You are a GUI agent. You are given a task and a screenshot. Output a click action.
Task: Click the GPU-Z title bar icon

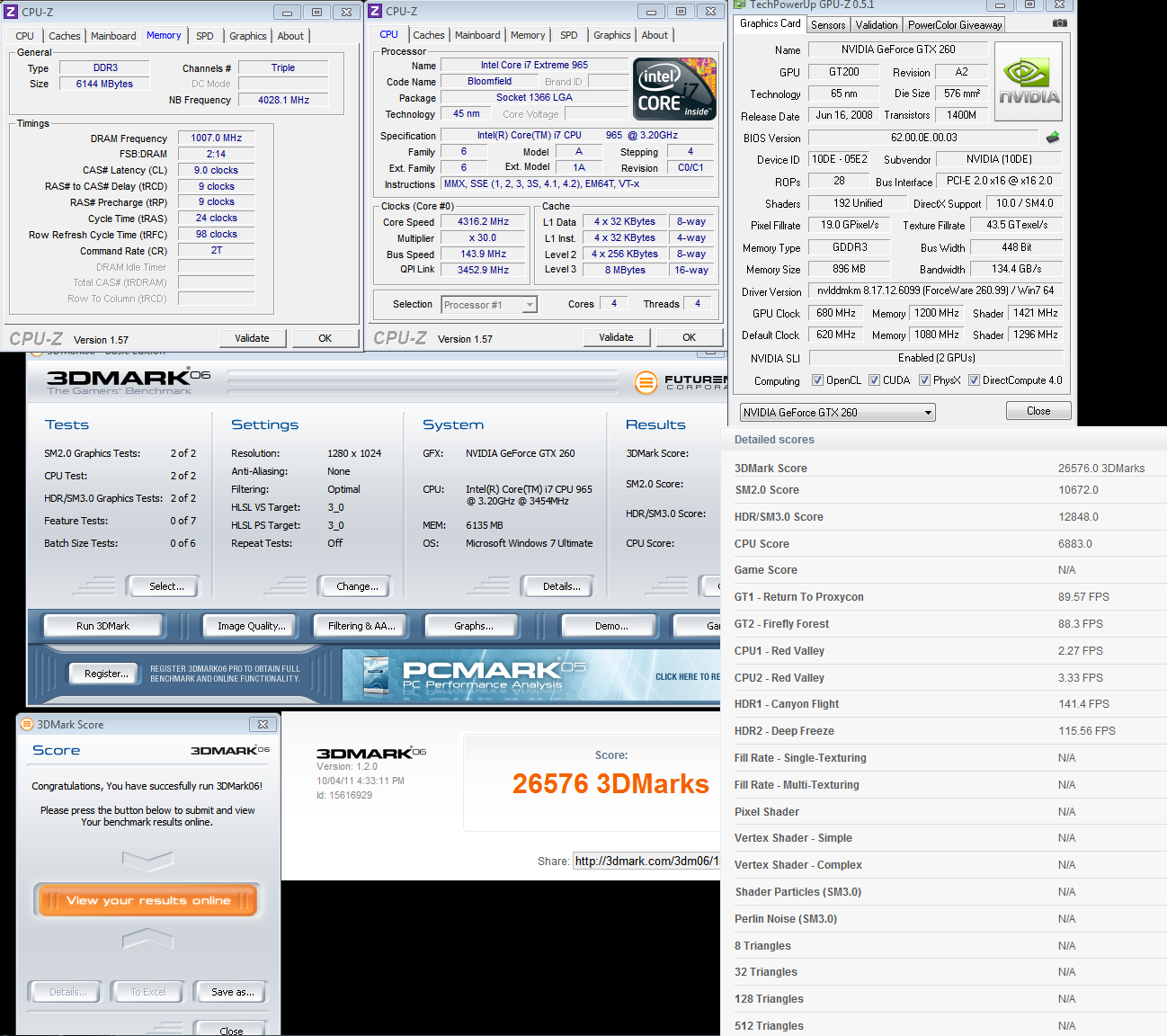click(x=741, y=4)
